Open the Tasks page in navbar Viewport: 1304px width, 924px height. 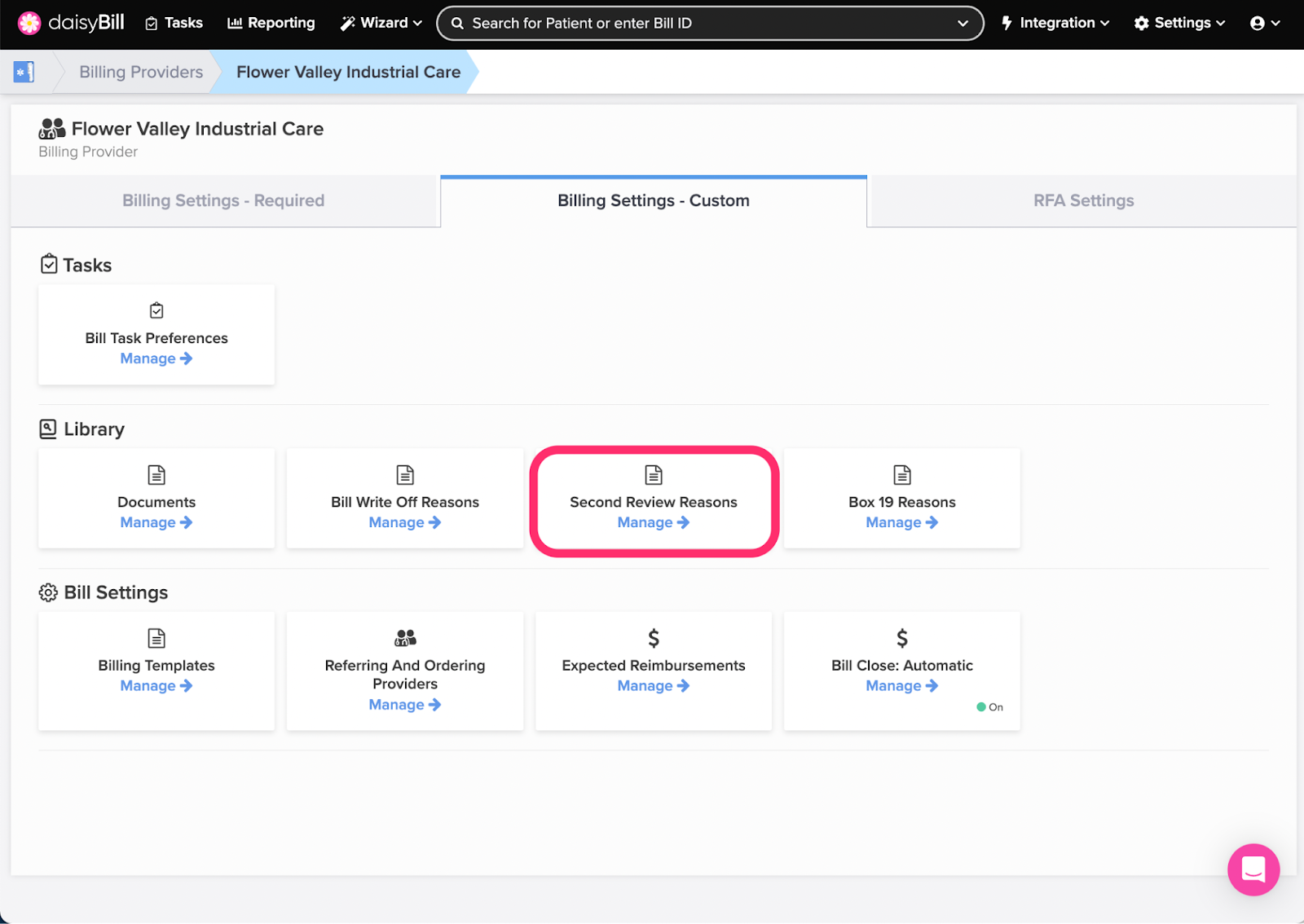click(174, 23)
